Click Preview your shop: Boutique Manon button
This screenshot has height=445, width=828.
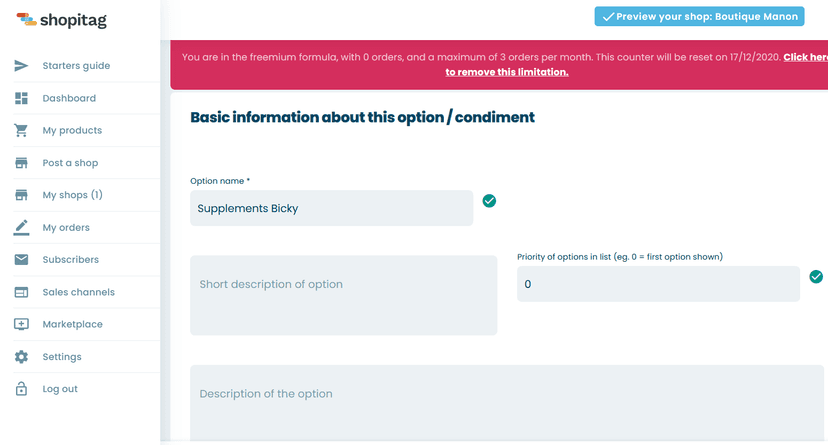699,16
